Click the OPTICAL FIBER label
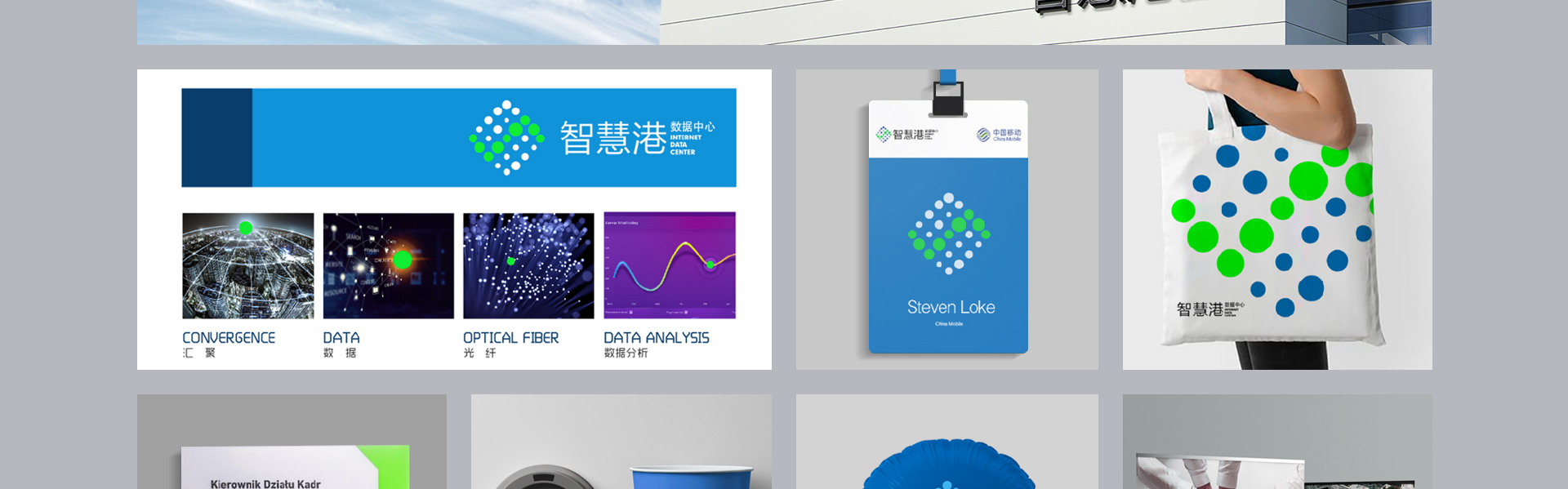The width and height of the screenshot is (1568, 489). click(x=511, y=338)
